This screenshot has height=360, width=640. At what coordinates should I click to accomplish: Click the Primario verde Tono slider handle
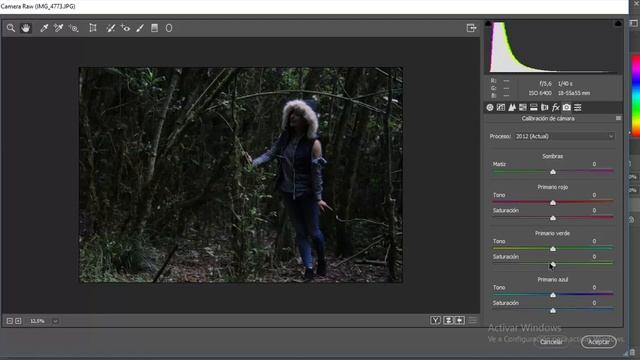[x=553, y=249]
